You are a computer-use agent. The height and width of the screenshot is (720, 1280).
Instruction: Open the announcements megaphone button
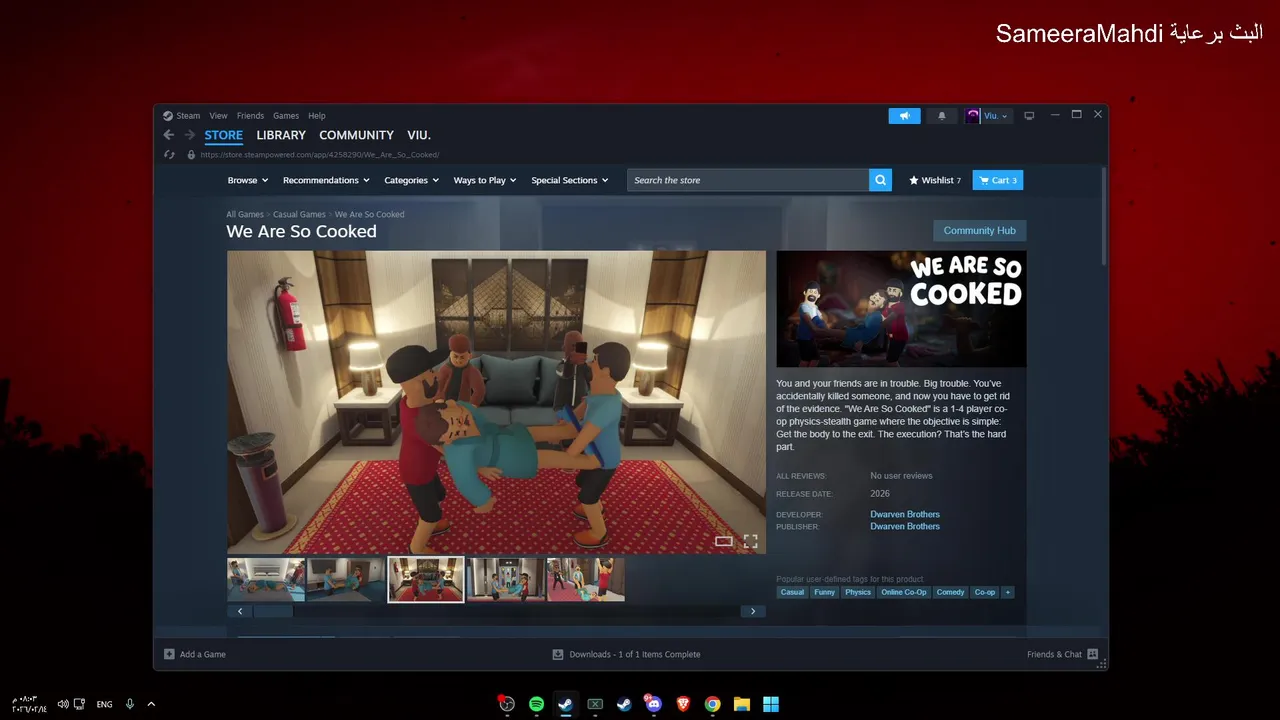904,116
